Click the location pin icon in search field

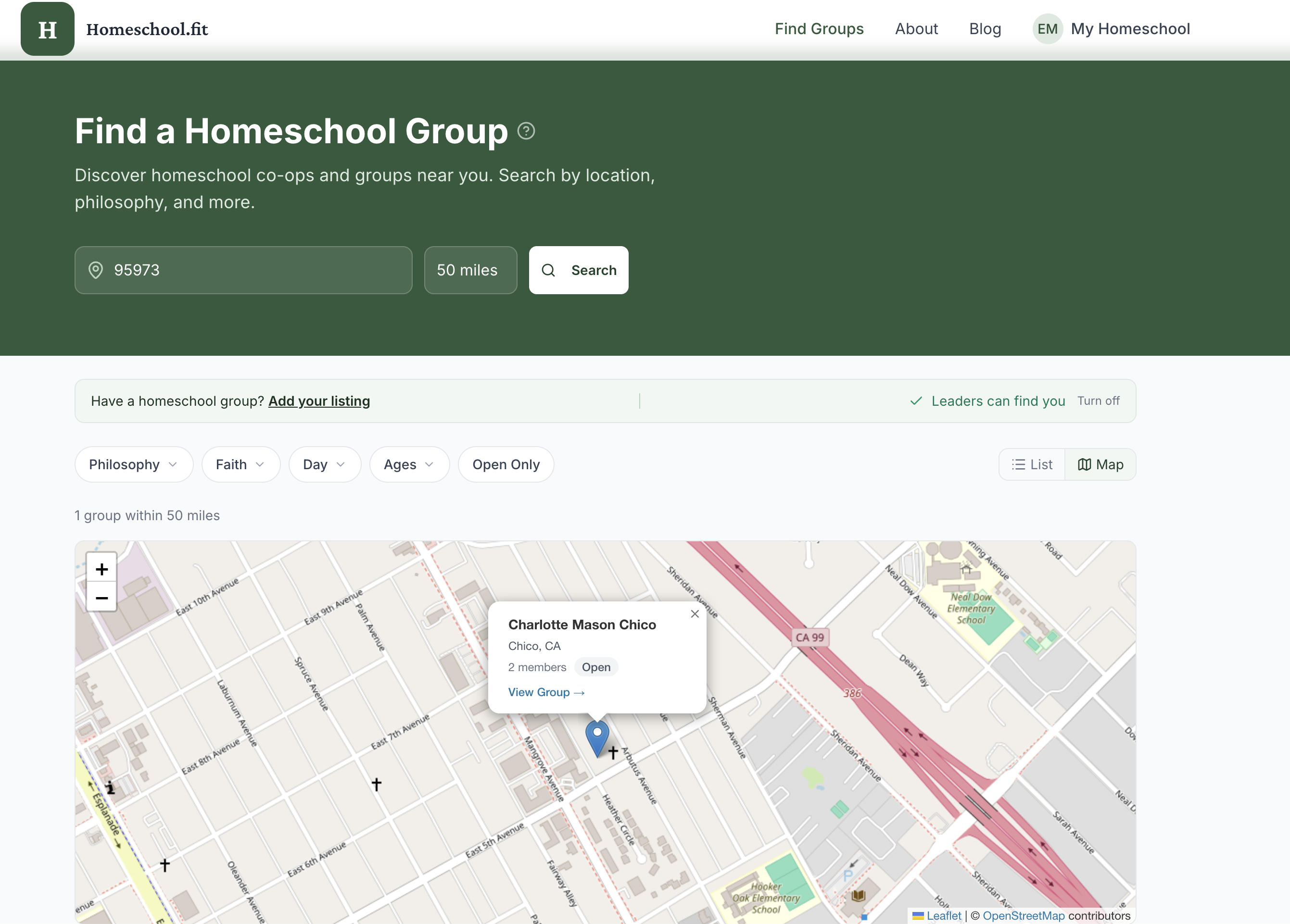point(96,270)
